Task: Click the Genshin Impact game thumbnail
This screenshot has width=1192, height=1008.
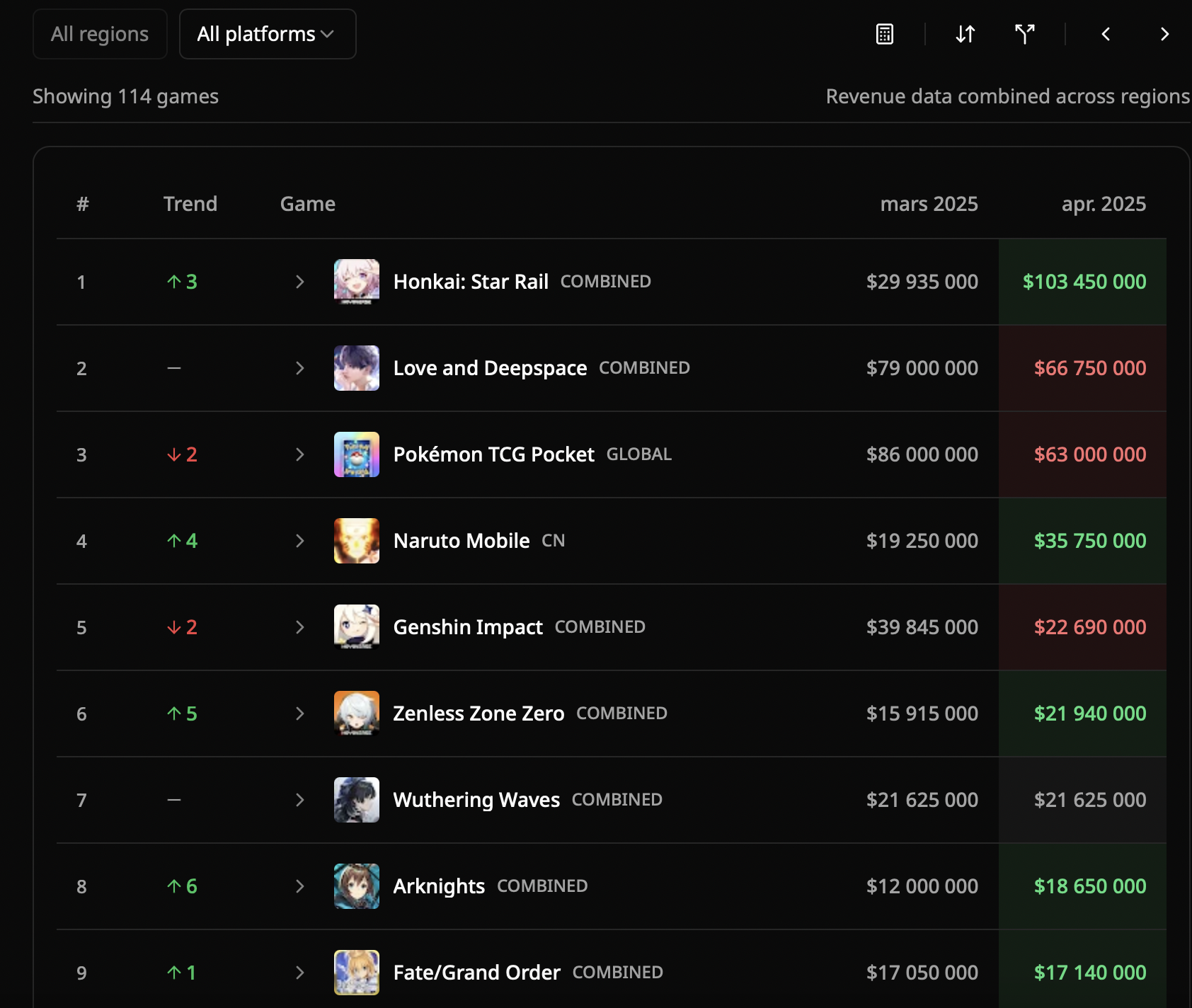Action: pos(357,627)
